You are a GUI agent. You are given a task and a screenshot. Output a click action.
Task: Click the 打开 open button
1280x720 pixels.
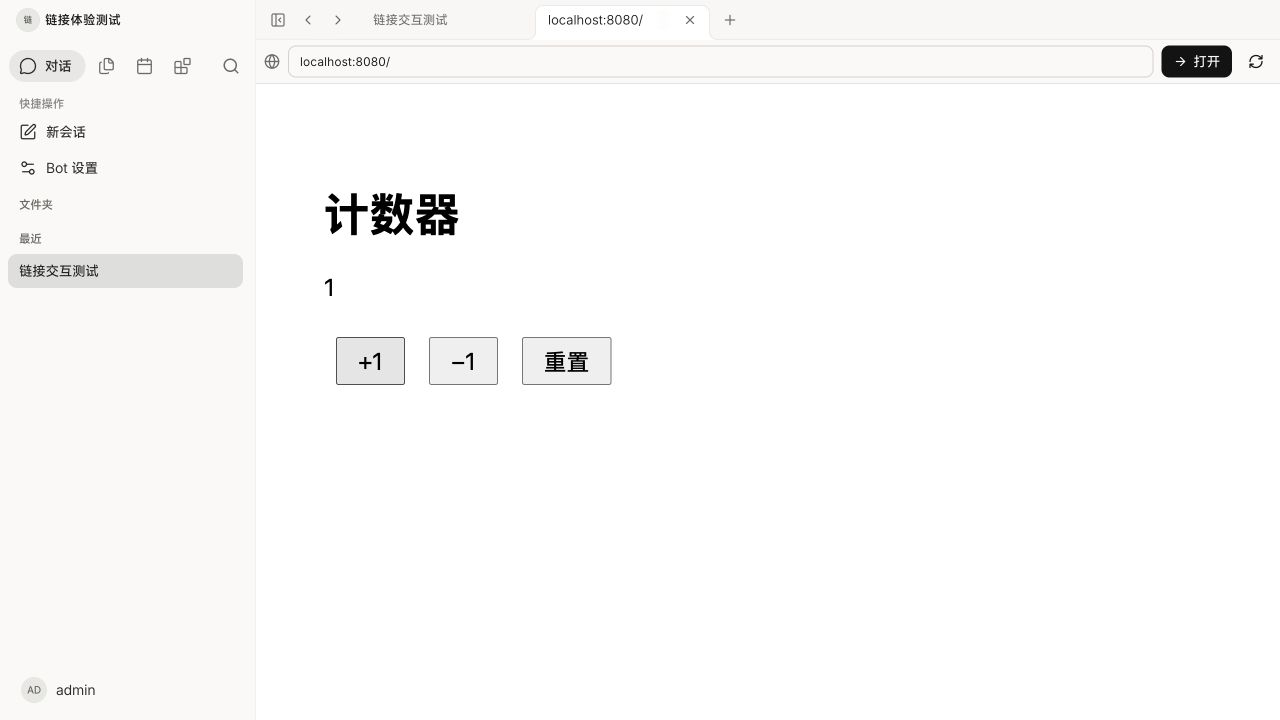click(x=1196, y=62)
